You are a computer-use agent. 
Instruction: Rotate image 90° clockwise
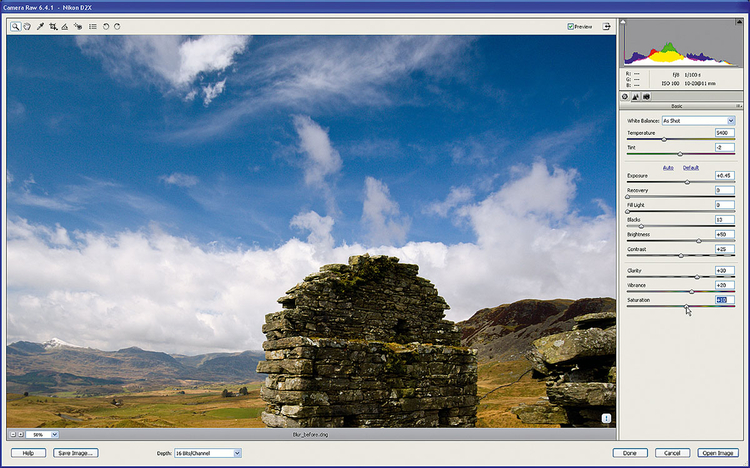click(117, 27)
